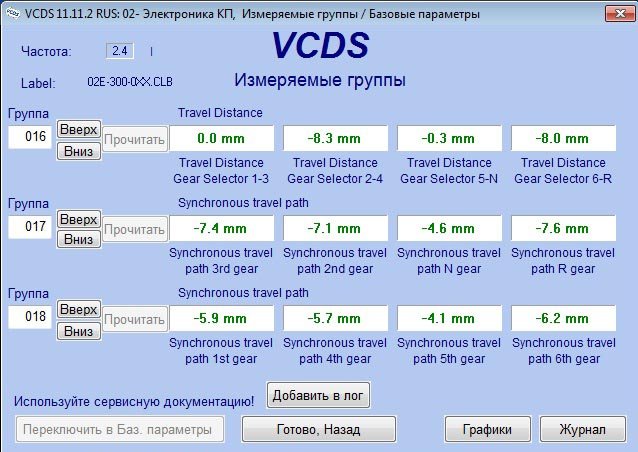Click the label file 02E-300-0XX.CLB text
The image size is (638, 452).
(130, 82)
